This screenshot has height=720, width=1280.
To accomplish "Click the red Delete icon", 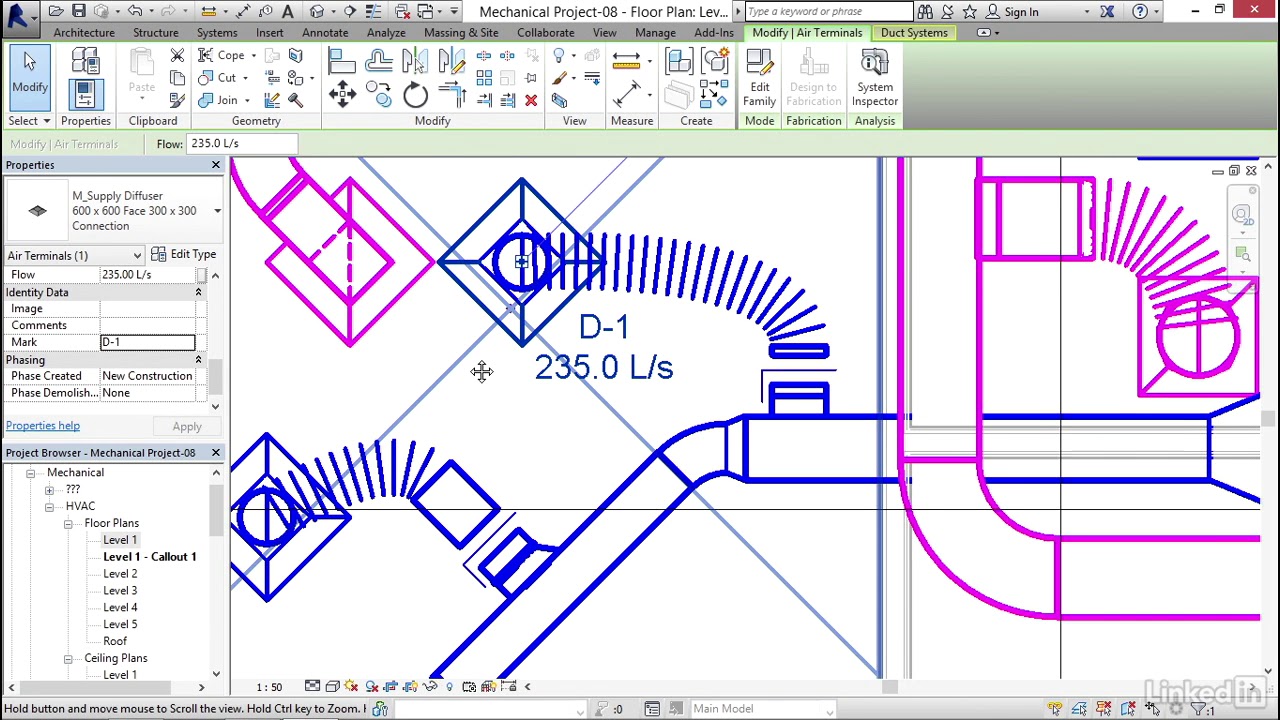I will click(531, 100).
